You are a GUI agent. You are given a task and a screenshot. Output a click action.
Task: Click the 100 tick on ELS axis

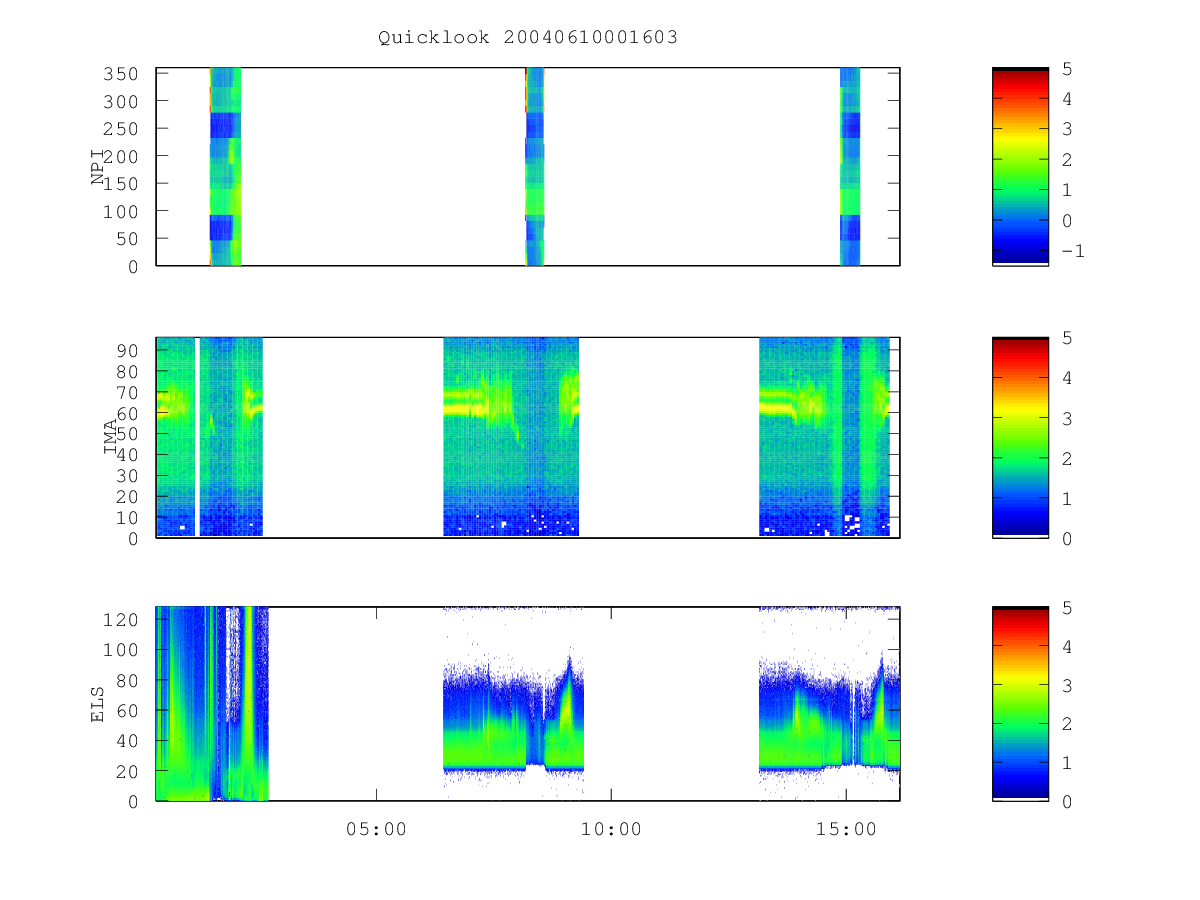point(121,650)
